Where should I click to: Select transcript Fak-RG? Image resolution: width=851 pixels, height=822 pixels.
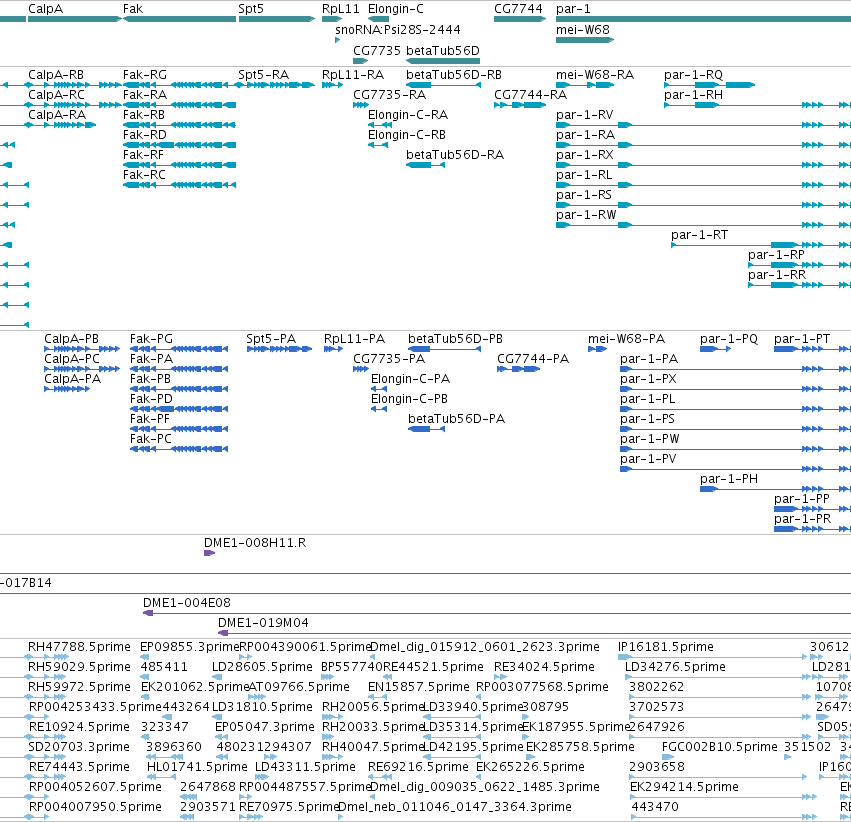tap(180, 85)
